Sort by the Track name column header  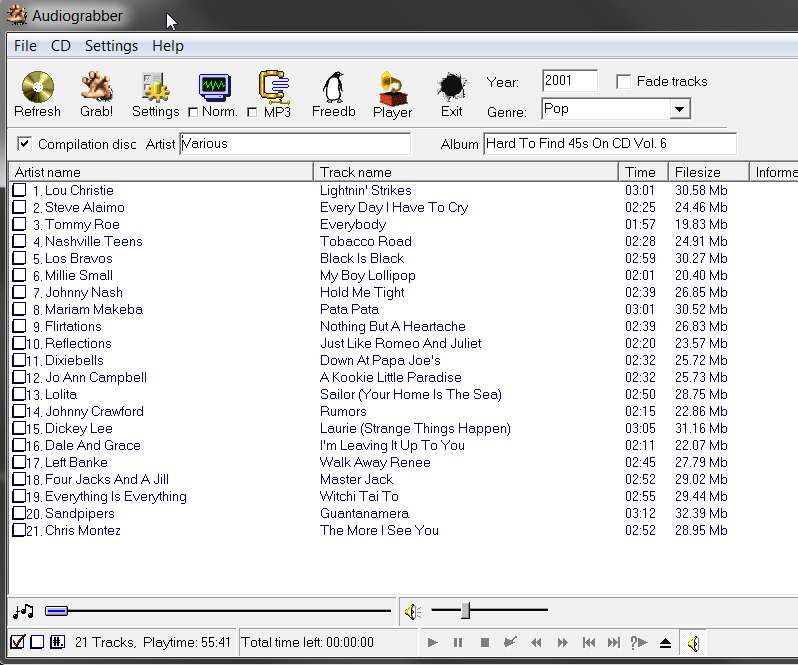tap(466, 172)
